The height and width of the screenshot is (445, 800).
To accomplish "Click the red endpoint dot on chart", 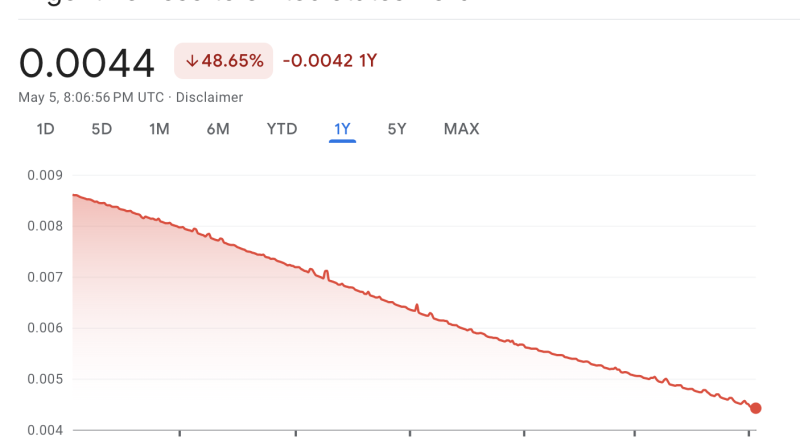I will click(x=756, y=408).
